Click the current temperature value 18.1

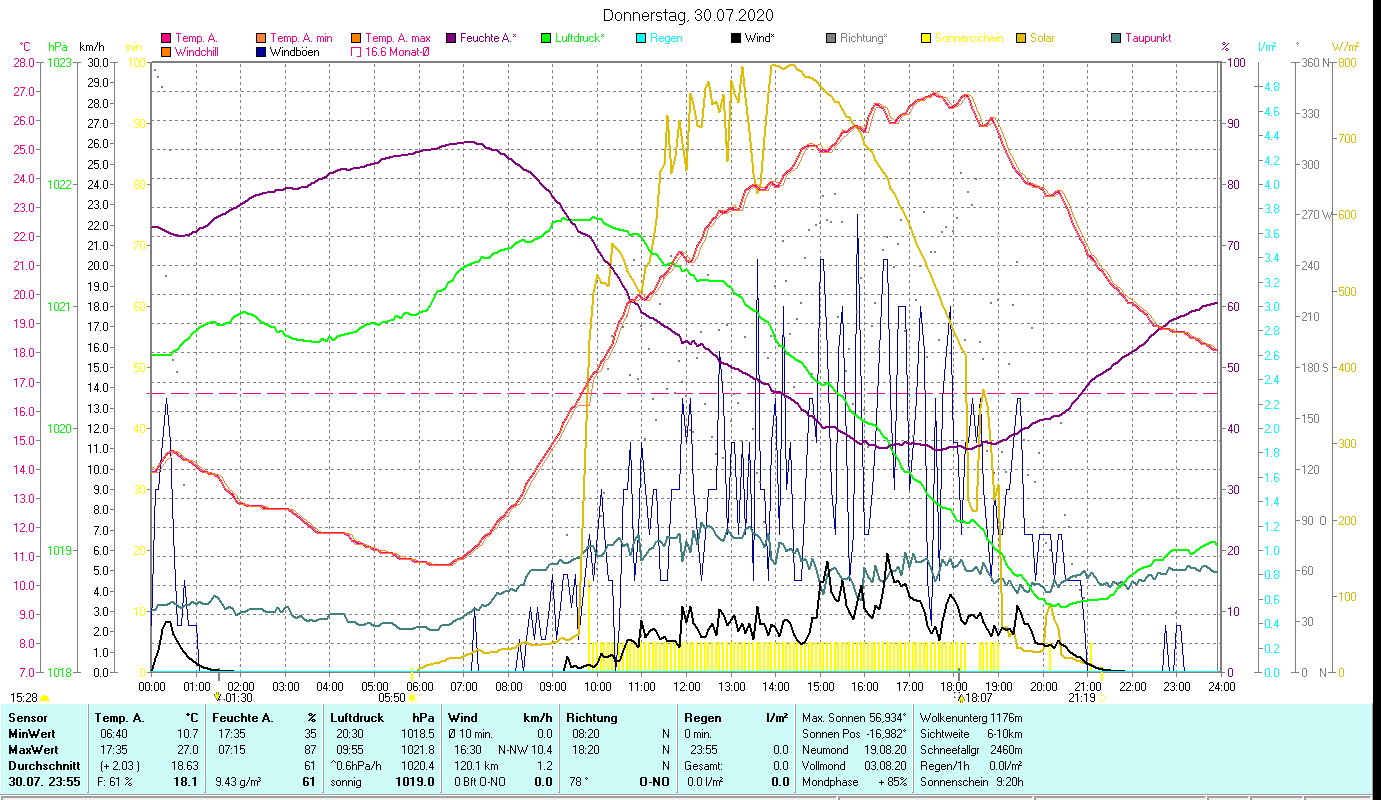point(187,782)
